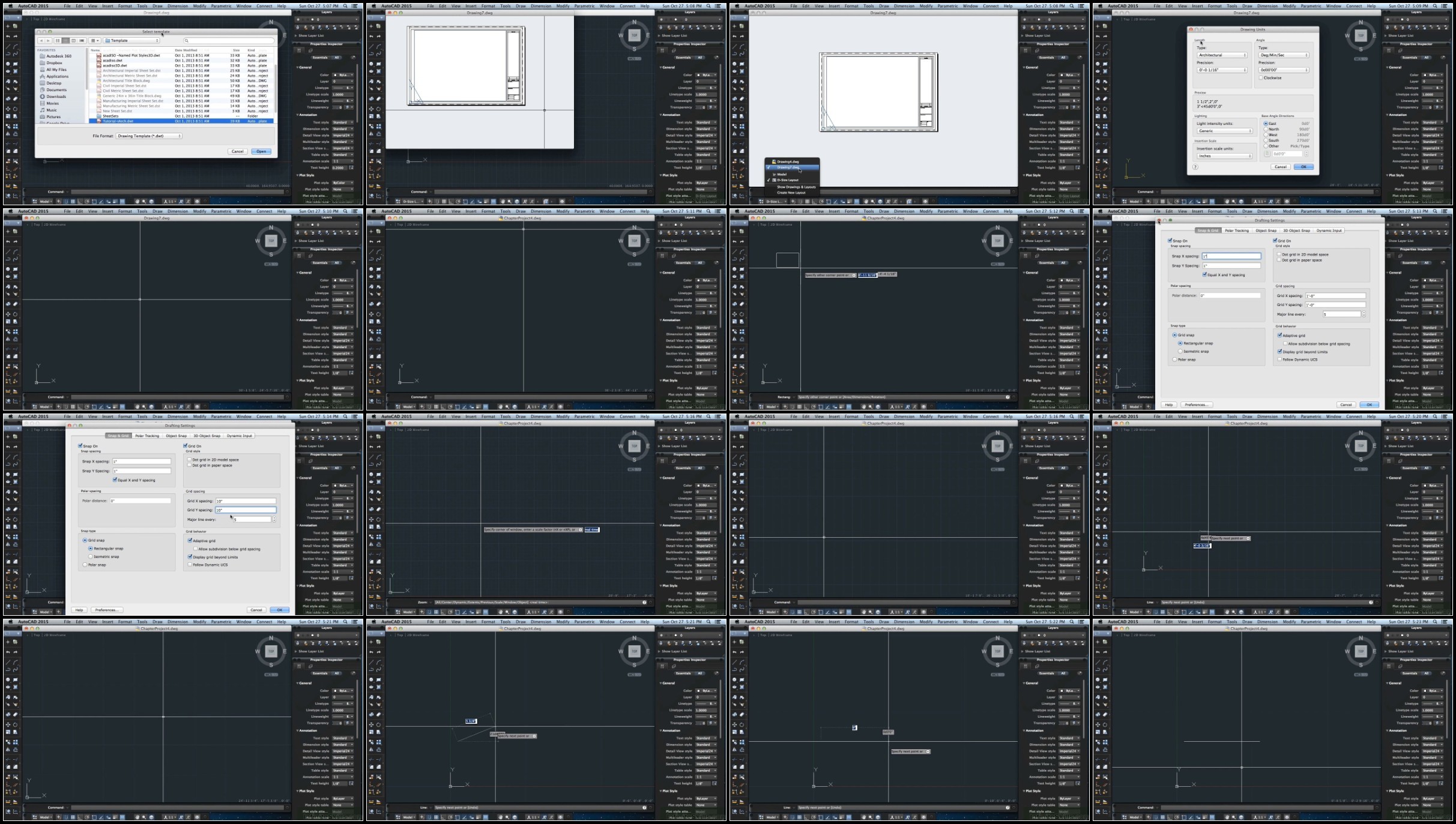
Task: Click the help question mark in Drawing Units
Action: [x=1195, y=167]
